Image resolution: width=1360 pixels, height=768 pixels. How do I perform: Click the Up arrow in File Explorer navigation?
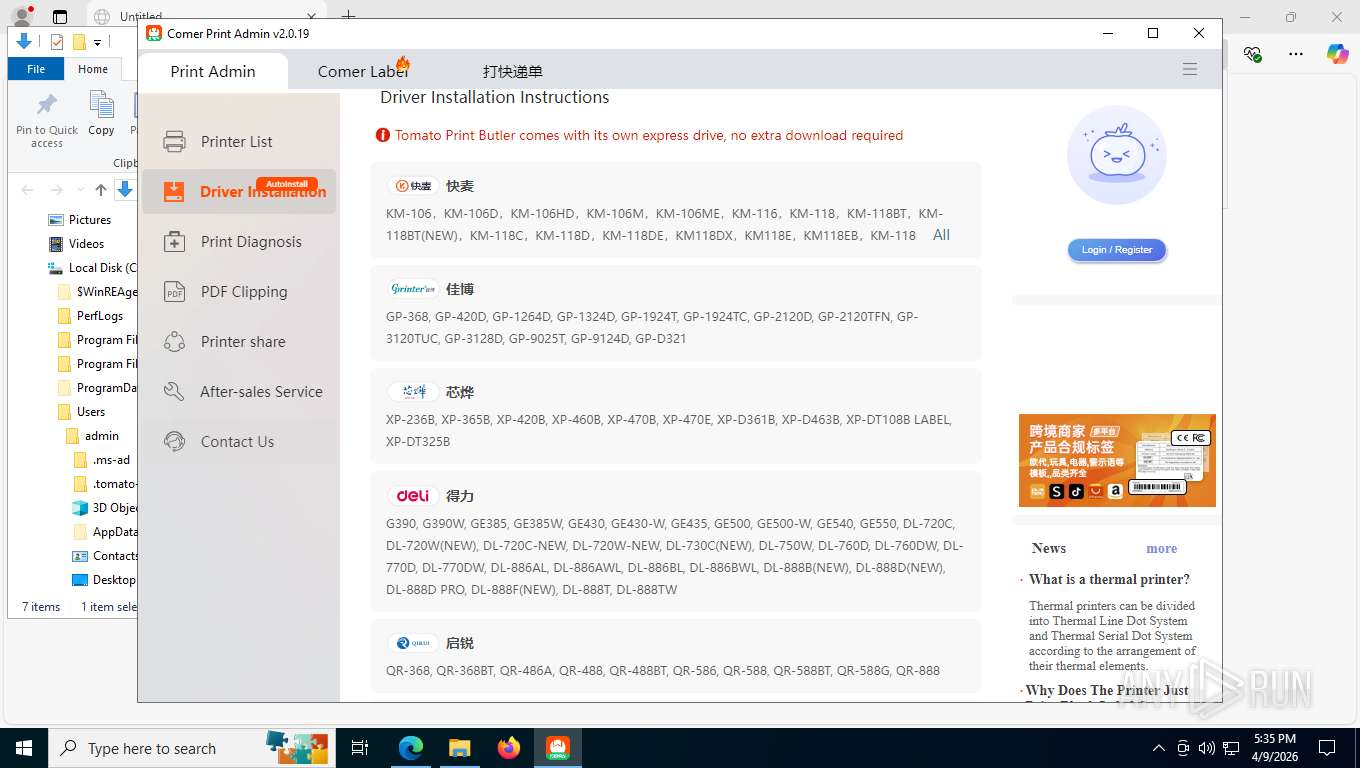coord(101,190)
